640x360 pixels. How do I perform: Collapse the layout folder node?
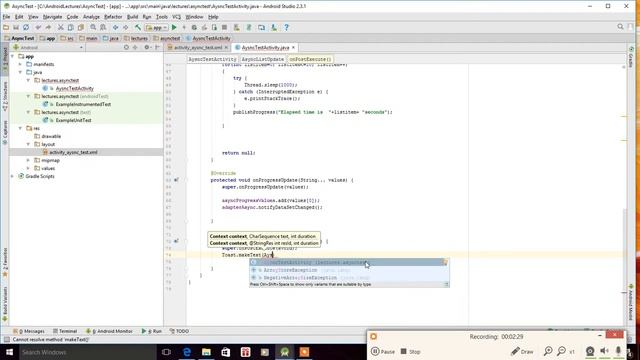point(28,144)
